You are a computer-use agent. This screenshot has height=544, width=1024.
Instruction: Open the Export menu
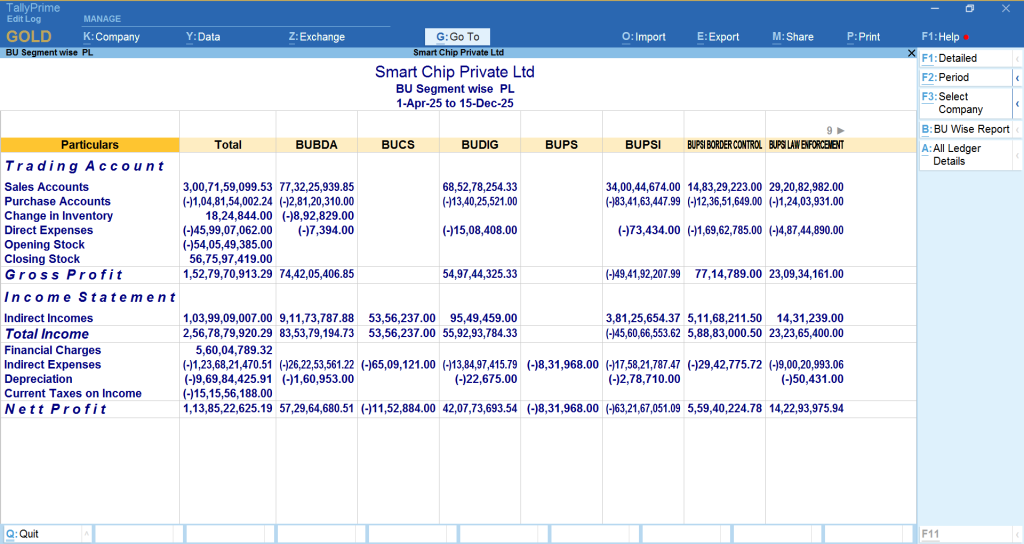click(x=718, y=37)
